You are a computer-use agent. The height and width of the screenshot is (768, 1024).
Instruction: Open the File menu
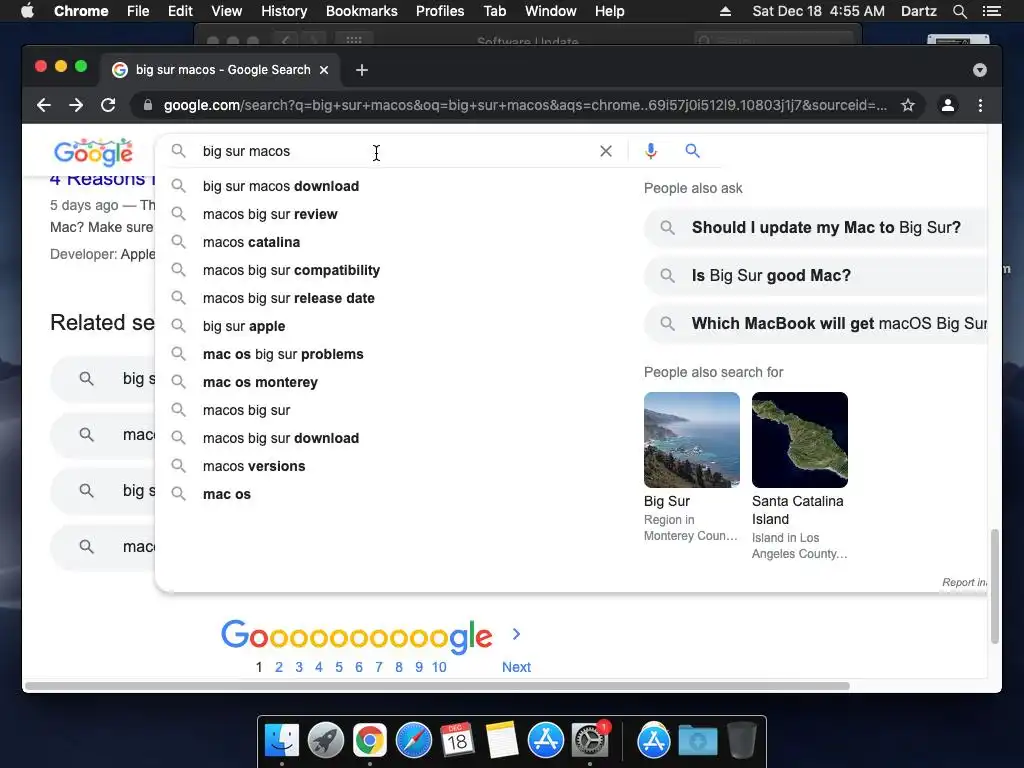[x=138, y=11]
